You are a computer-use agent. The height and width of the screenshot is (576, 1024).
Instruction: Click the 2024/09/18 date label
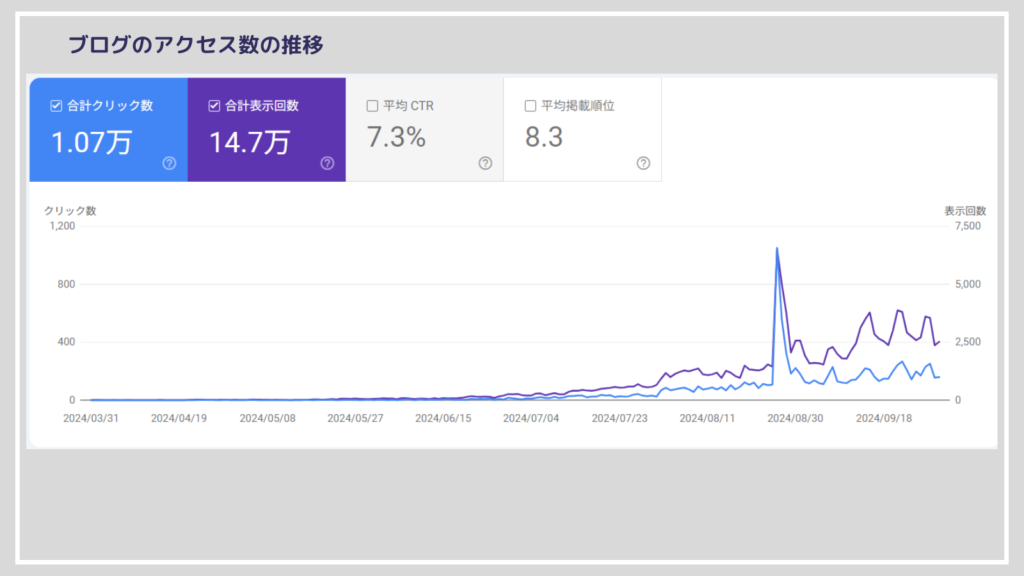click(884, 419)
